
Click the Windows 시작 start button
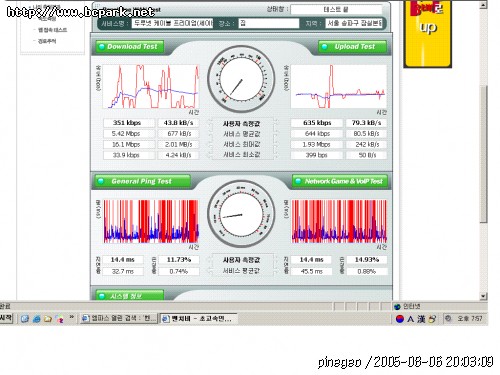[6, 318]
